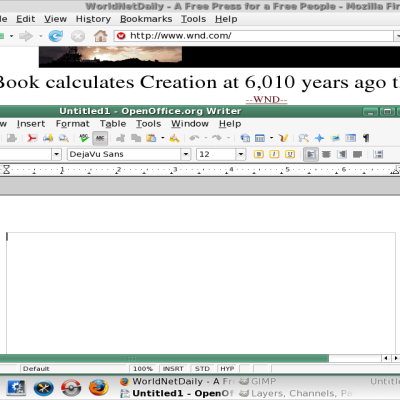Click the Print File Directly icon
Screen dimensions: 400x400
point(48,138)
